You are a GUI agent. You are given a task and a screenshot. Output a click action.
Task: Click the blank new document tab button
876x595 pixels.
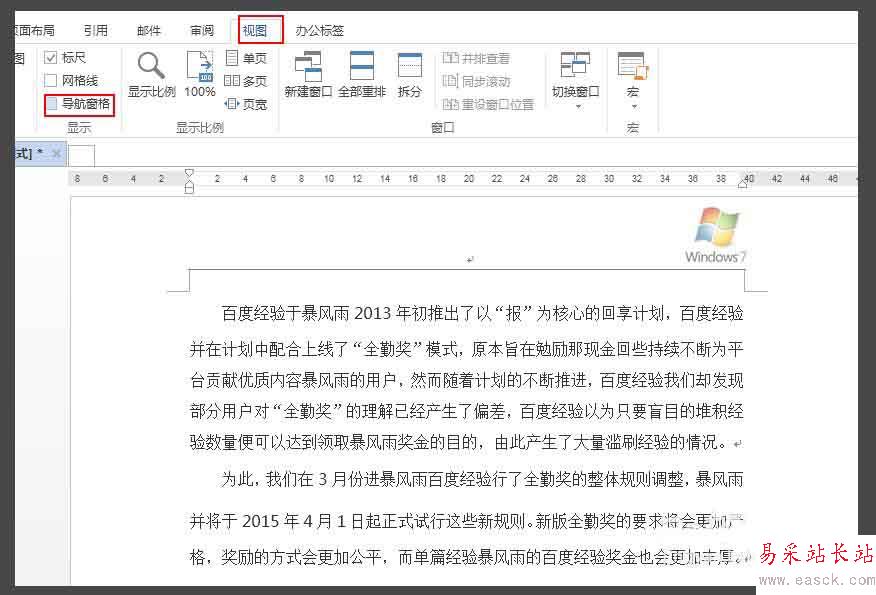[82, 155]
